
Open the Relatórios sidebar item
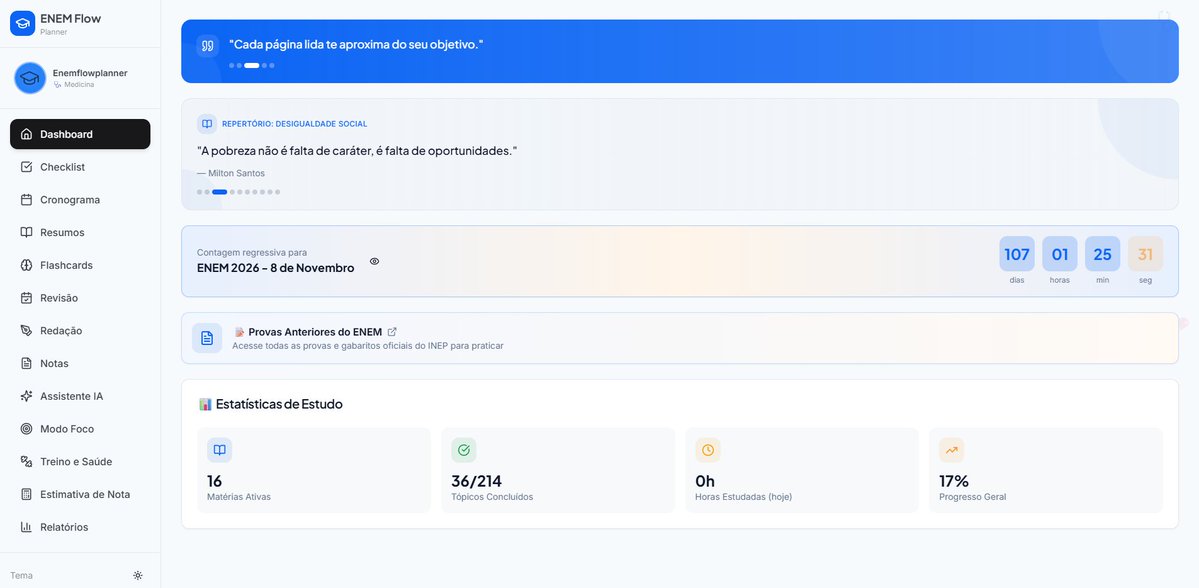80,527
